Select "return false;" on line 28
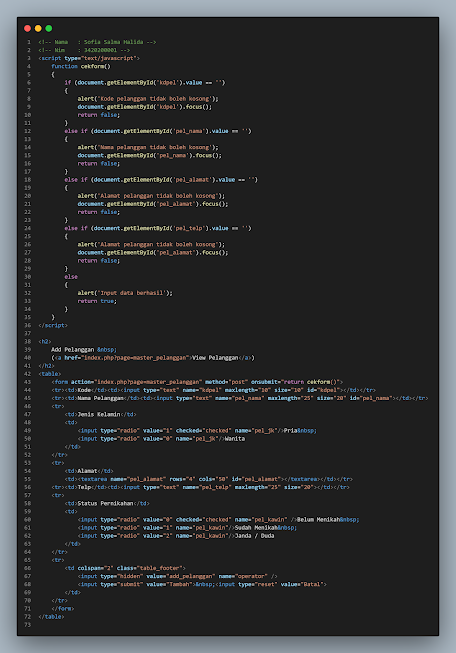This screenshot has height=653, width=456. click(x=99, y=261)
